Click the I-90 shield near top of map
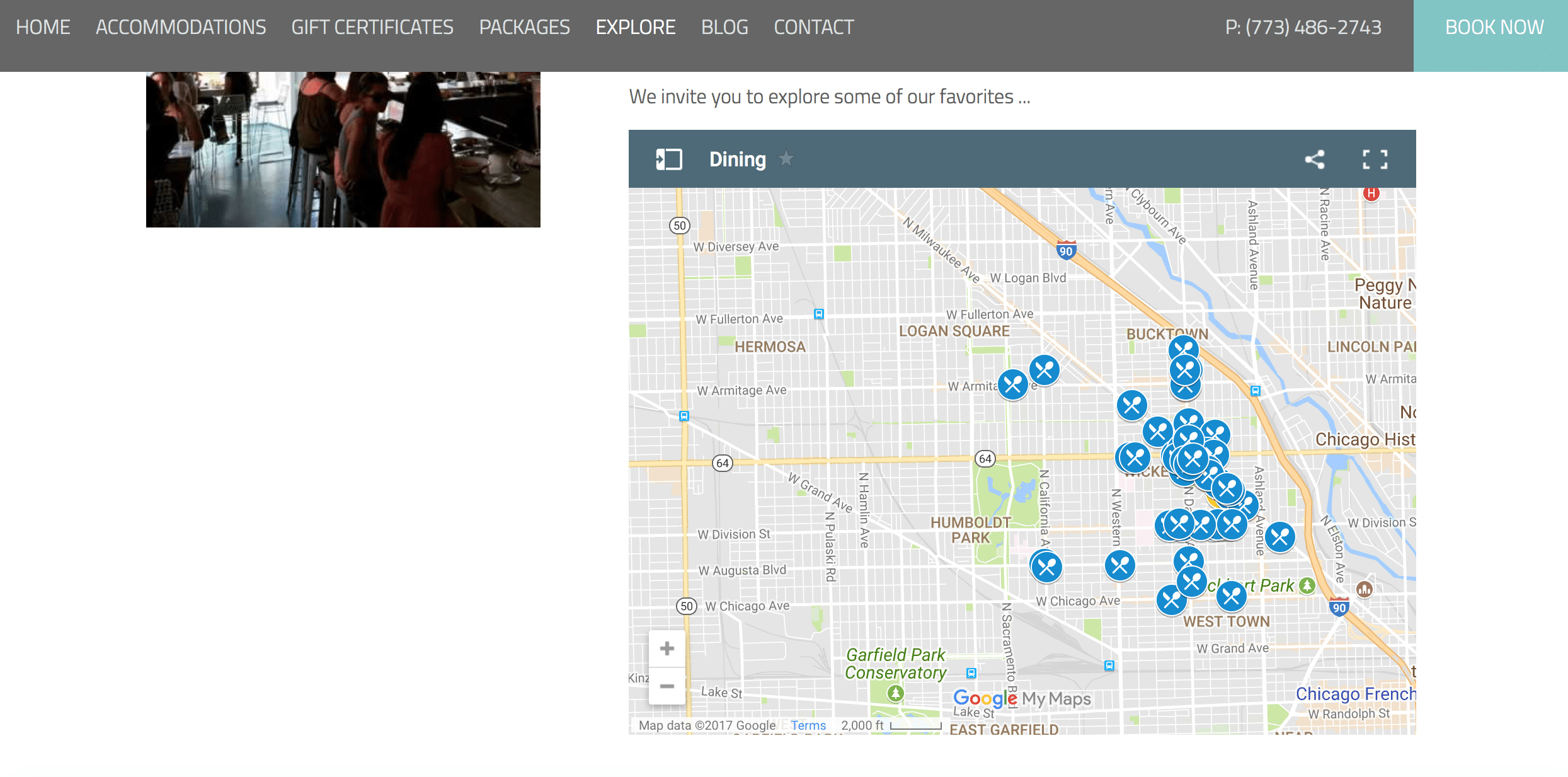1568x777 pixels. (1066, 250)
